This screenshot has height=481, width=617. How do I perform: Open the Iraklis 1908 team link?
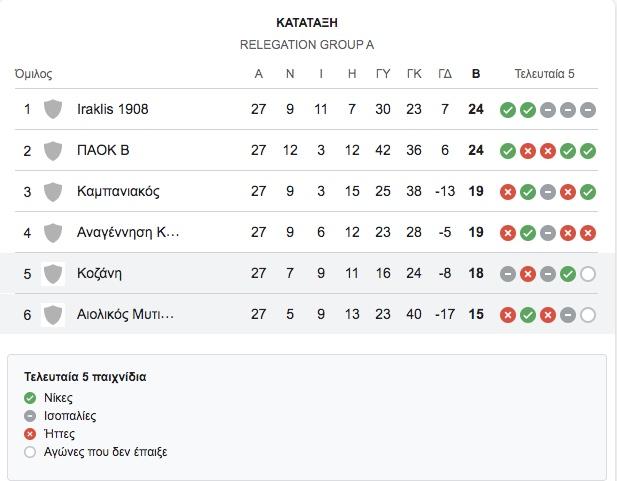(x=113, y=109)
